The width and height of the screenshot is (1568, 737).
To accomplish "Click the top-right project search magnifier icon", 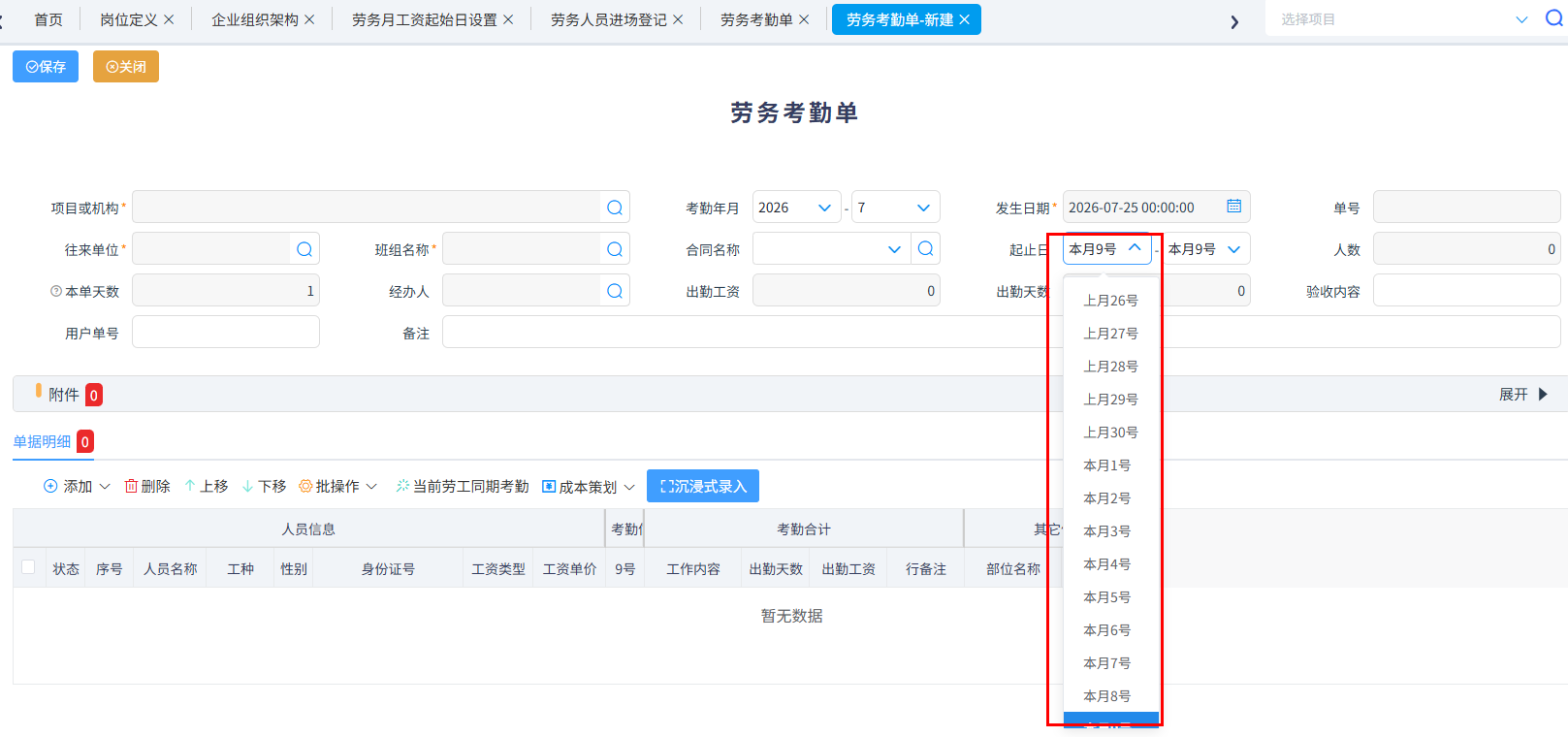I will (x=1553, y=18).
